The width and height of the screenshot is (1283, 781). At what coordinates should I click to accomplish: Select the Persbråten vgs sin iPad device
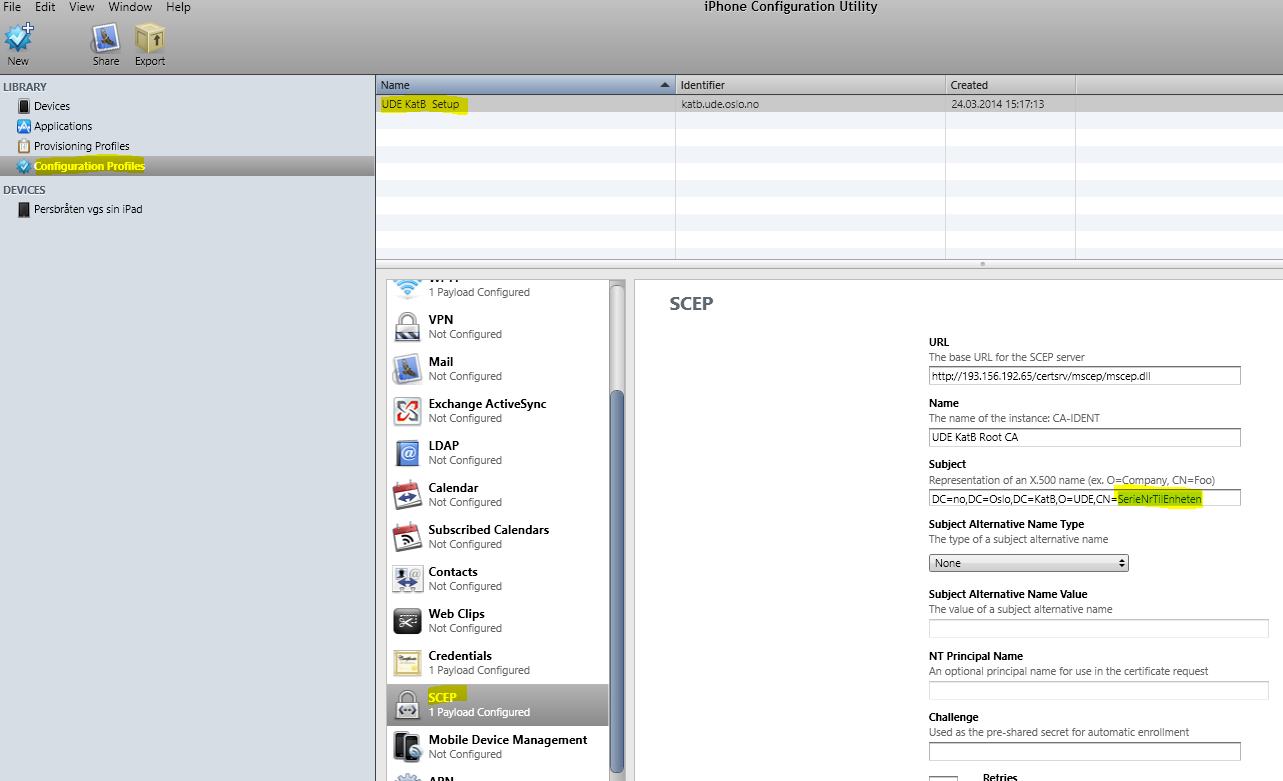click(x=88, y=210)
